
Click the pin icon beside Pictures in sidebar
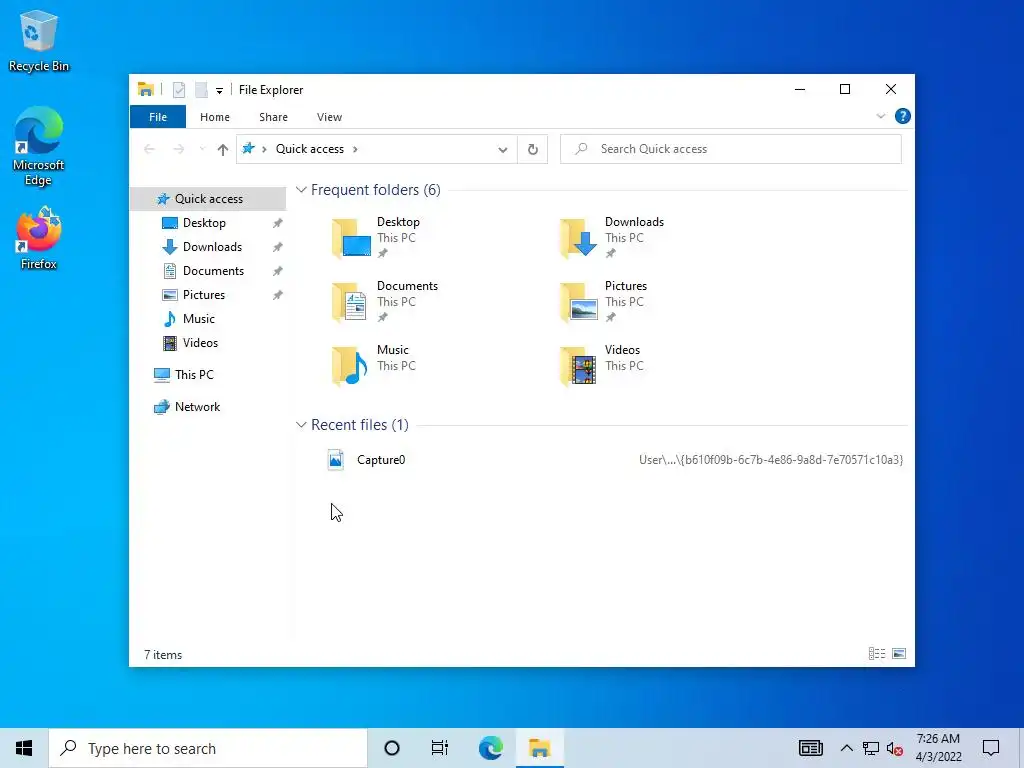[278, 295]
